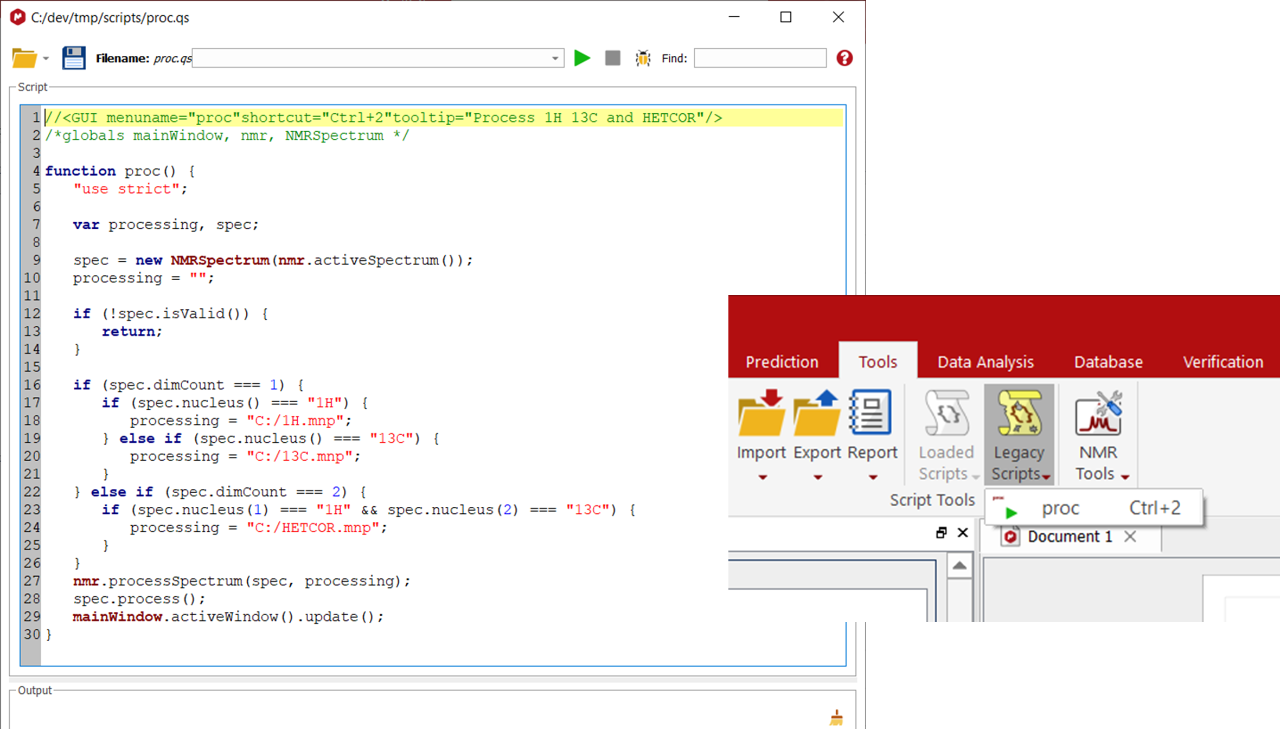Save the script with floppy disk icon
This screenshot has width=1280, height=729.
(x=74, y=58)
